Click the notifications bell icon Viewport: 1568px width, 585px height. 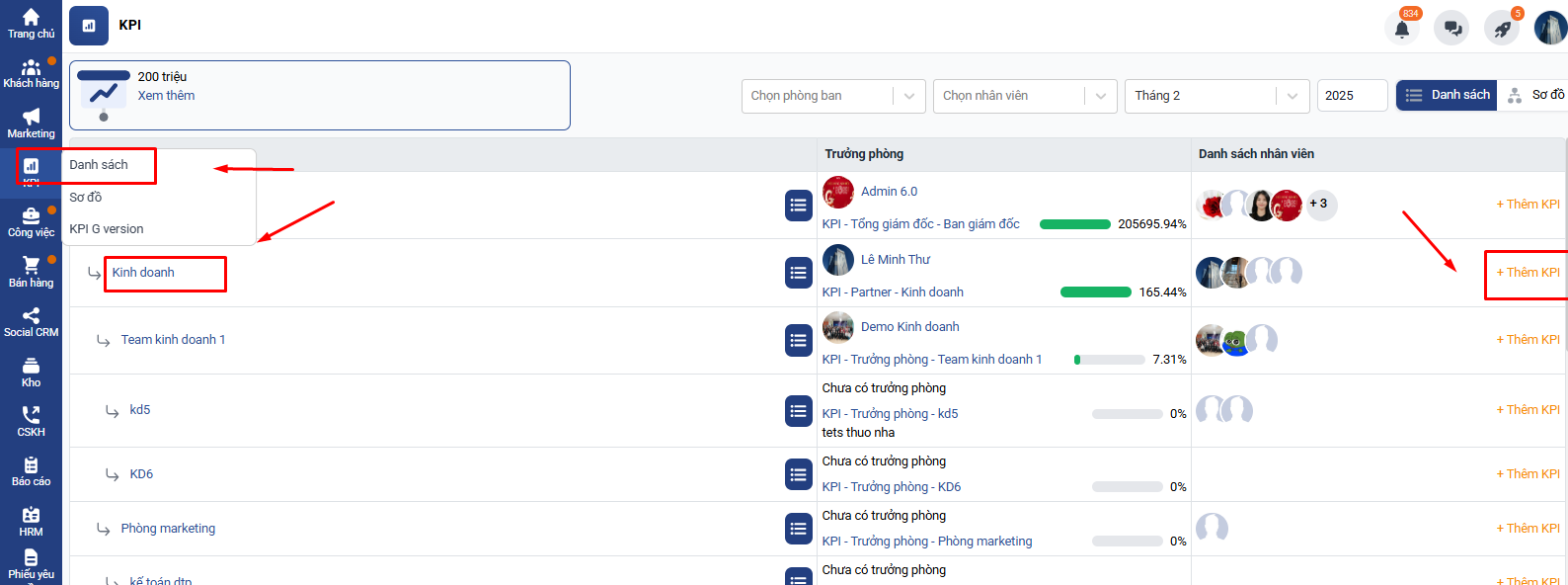[x=1401, y=29]
